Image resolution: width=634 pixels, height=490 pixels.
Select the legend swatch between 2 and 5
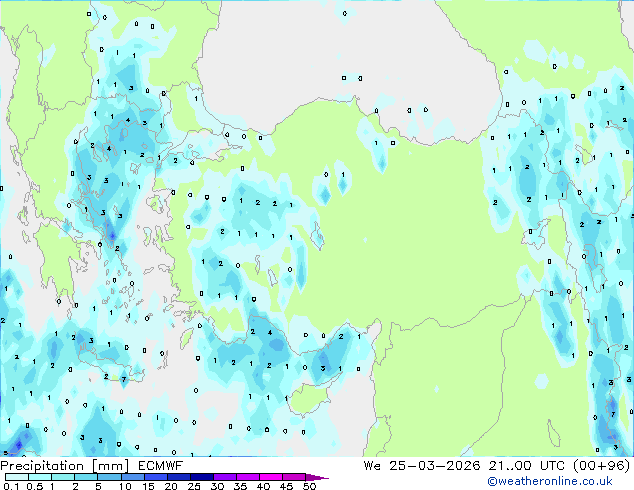(x=86, y=477)
